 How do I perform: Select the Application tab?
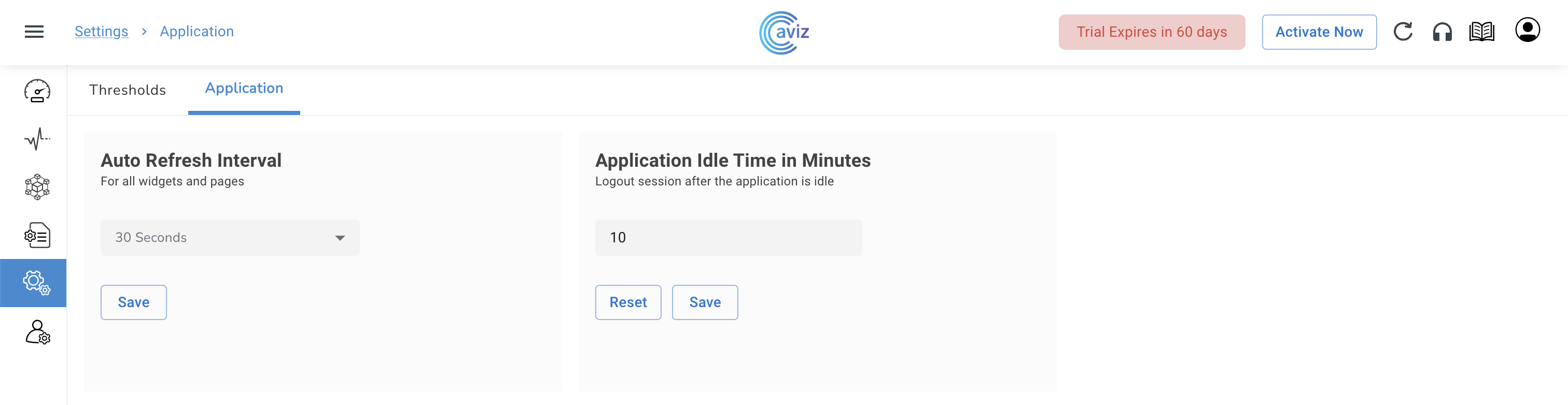(x=244, y=89)
